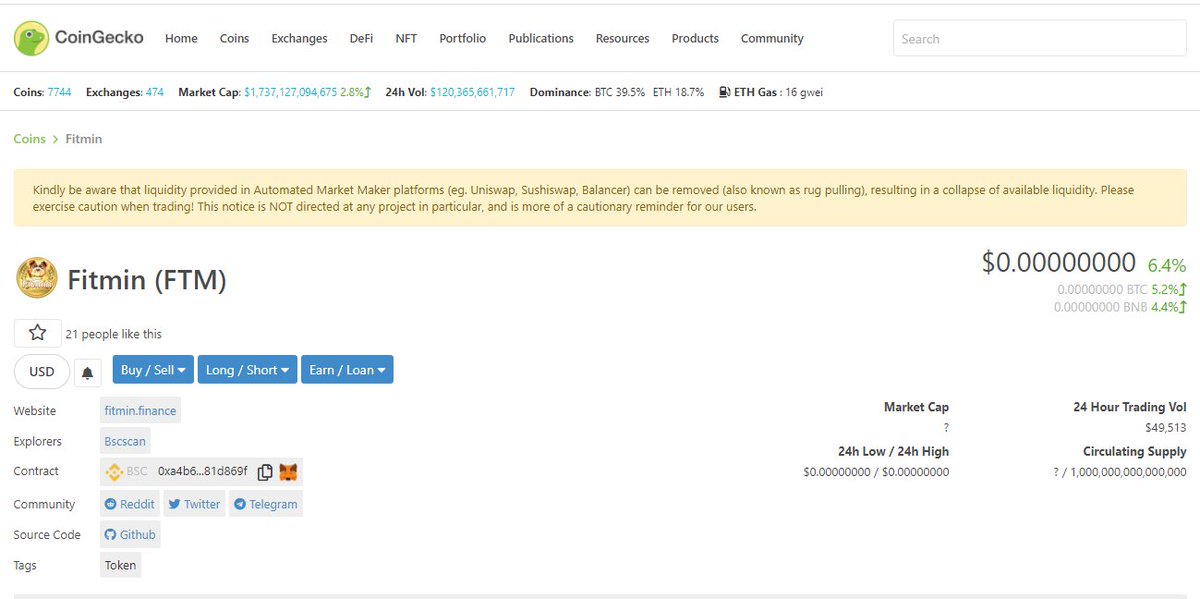
Task: Click the Token tag
Action: point(120,565)
